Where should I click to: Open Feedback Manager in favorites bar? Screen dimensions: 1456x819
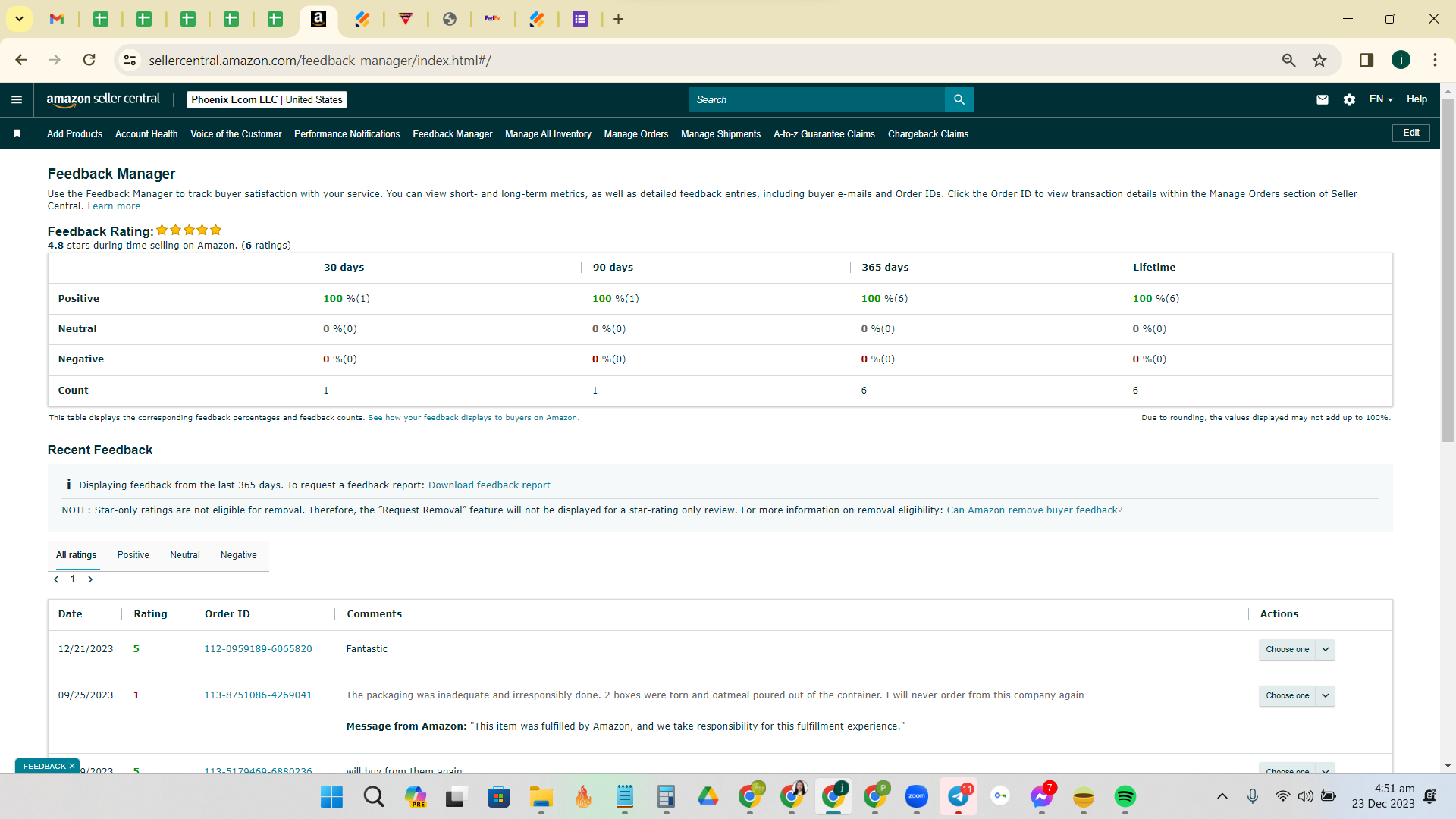[453, 134]
